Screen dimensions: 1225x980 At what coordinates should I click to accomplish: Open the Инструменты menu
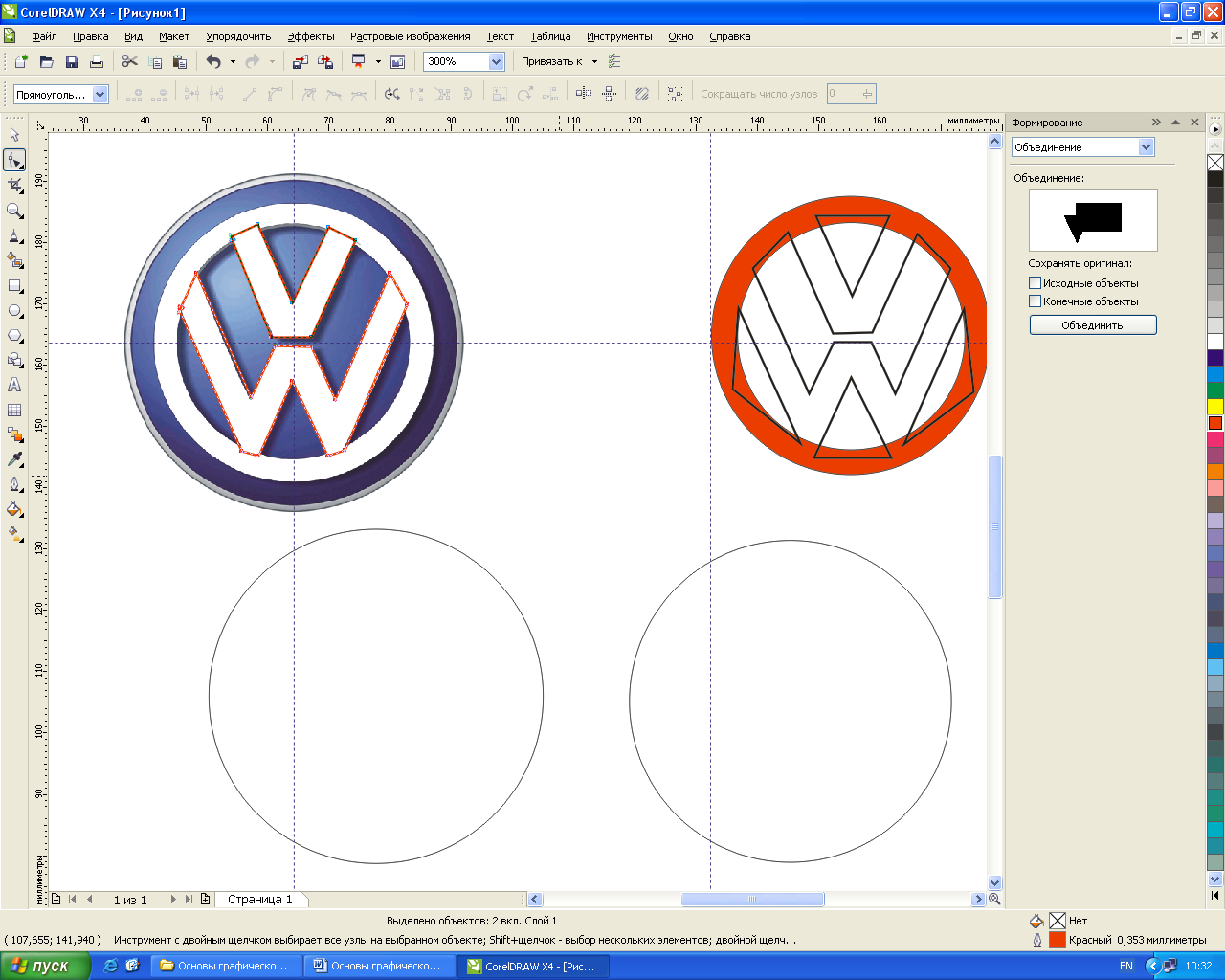(619, 36)
